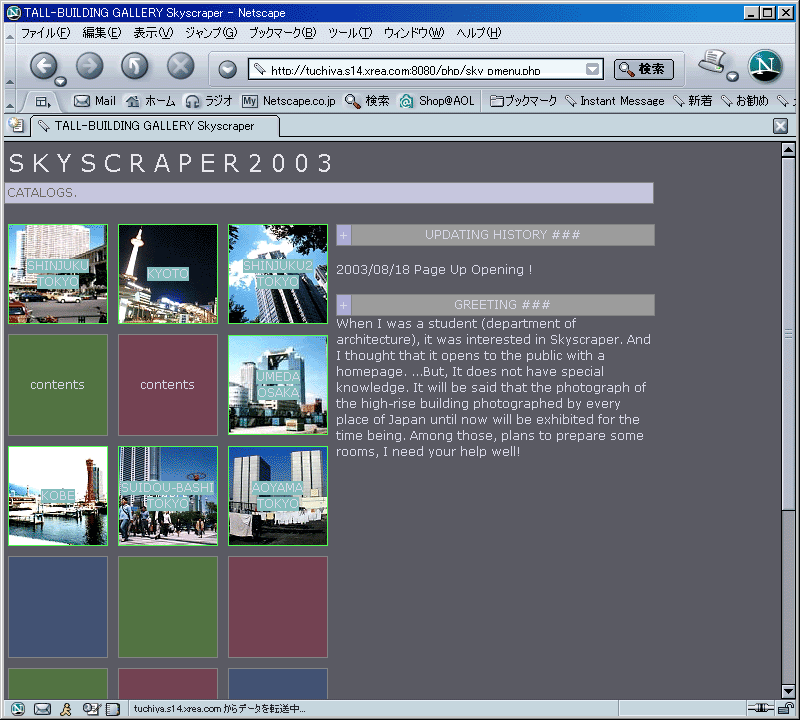Open the SHINJUKU2 TOKYO thumbnail
This screenshot has width=800, height=720.
278,274
